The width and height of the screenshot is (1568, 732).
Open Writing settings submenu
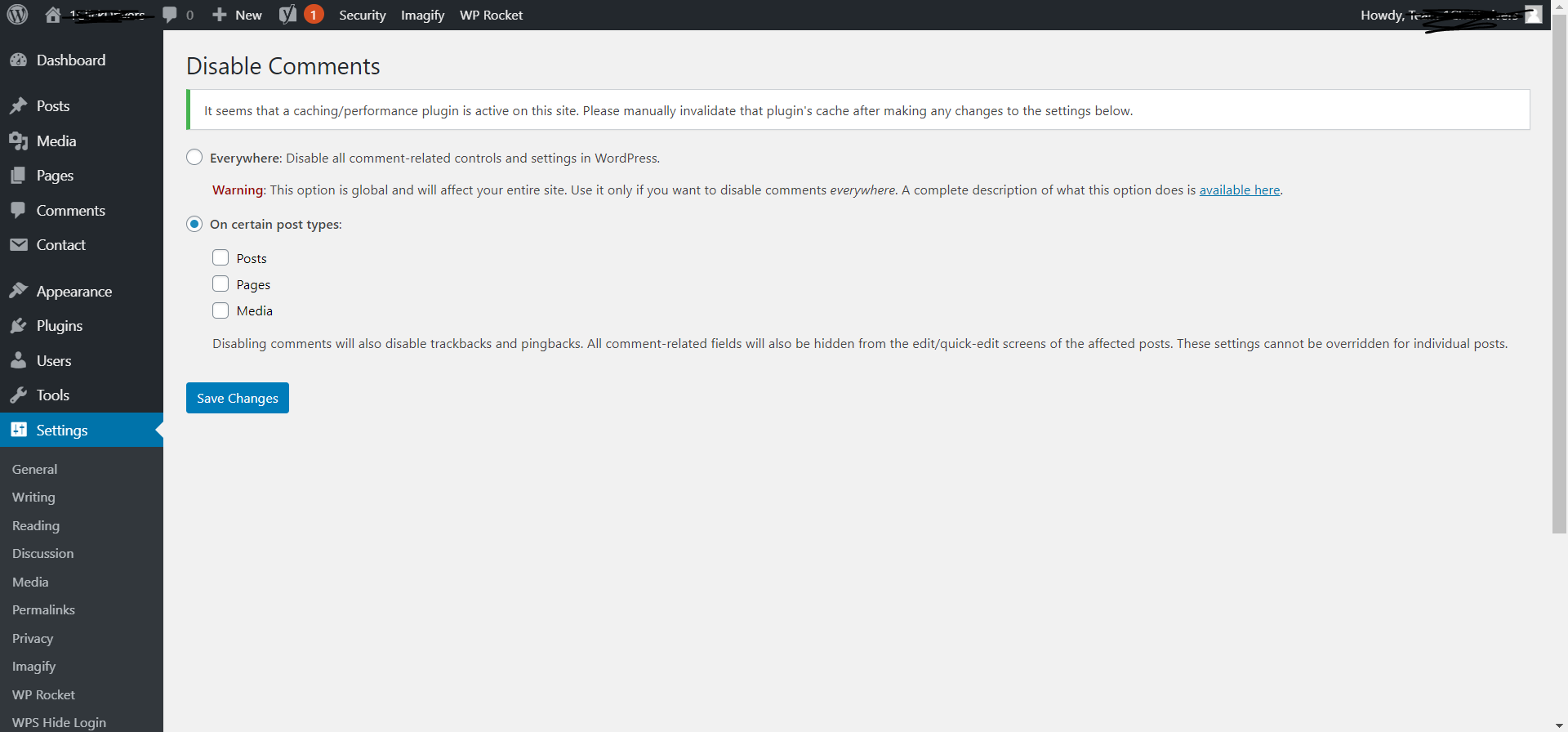click(33, 498)
